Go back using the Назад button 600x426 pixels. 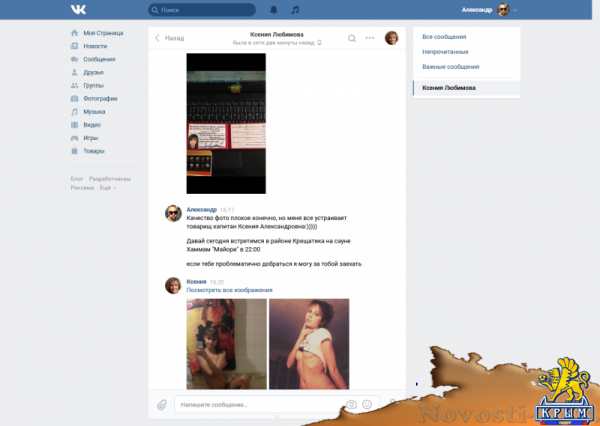click(169, 39)
